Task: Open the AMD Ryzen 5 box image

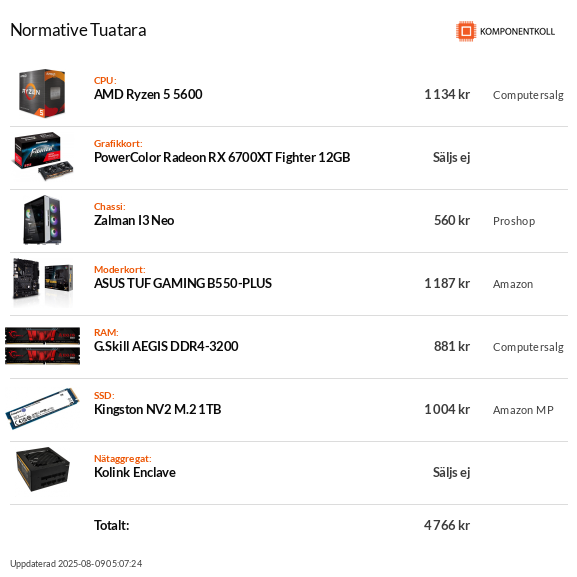Action: [42, 93]
